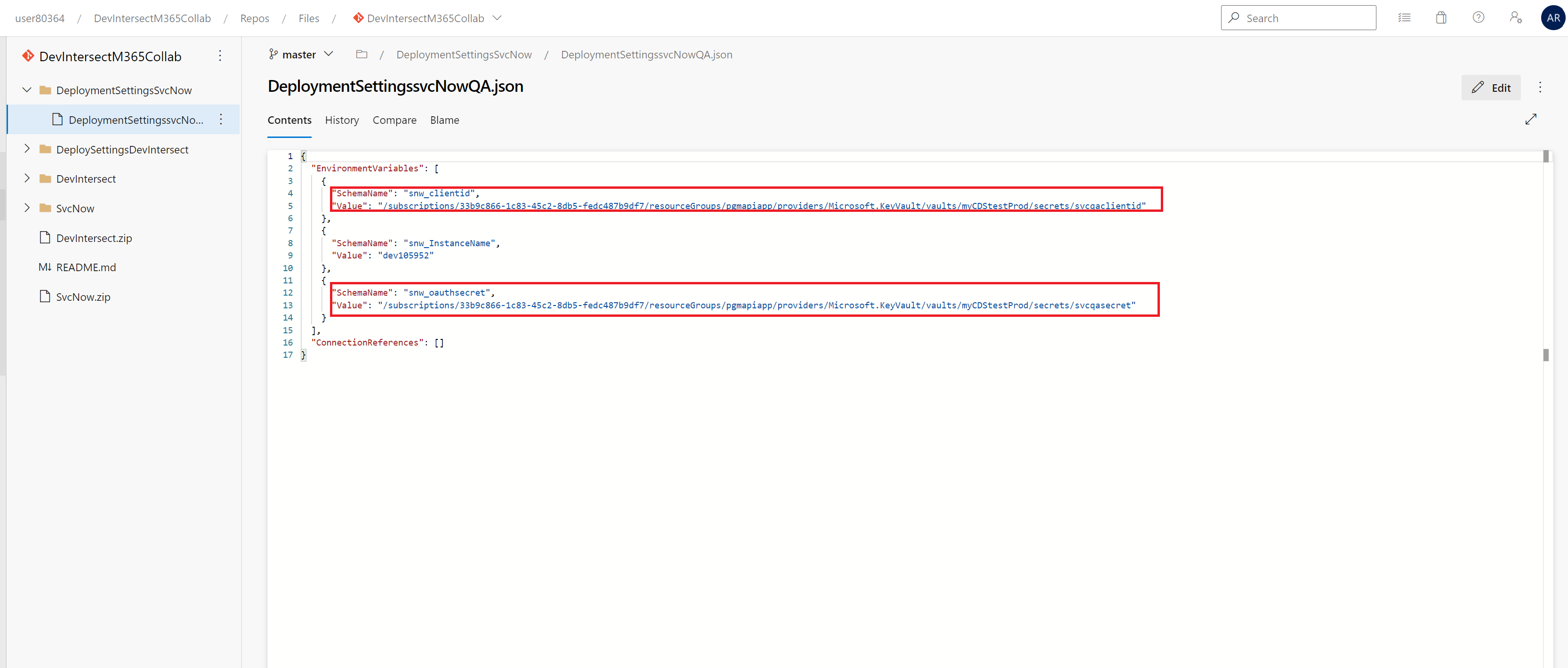
Task: Click the branch icon beside master
Action: [x=274, y=54]
